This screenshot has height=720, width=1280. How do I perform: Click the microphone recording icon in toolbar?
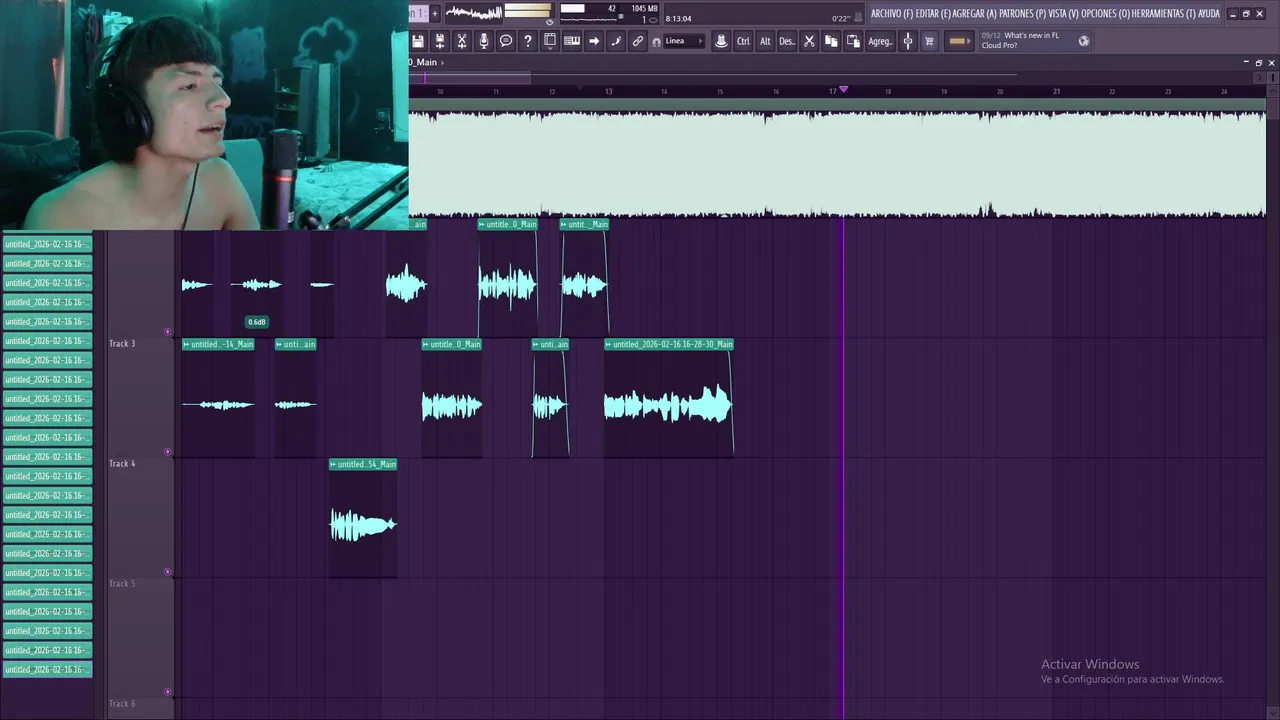click(484, 41)
